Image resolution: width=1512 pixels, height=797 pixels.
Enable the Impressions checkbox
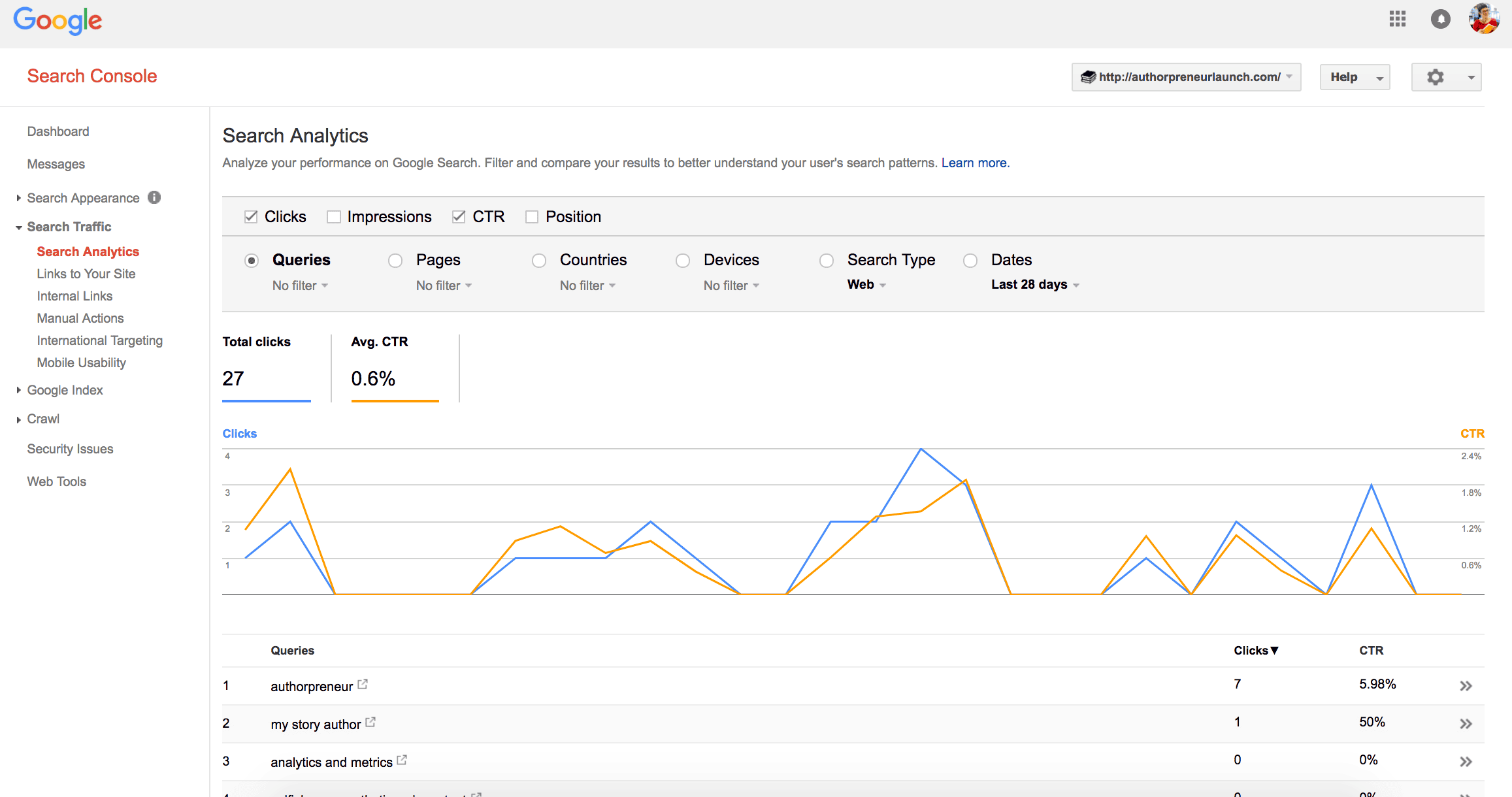(x=334, y=217)
